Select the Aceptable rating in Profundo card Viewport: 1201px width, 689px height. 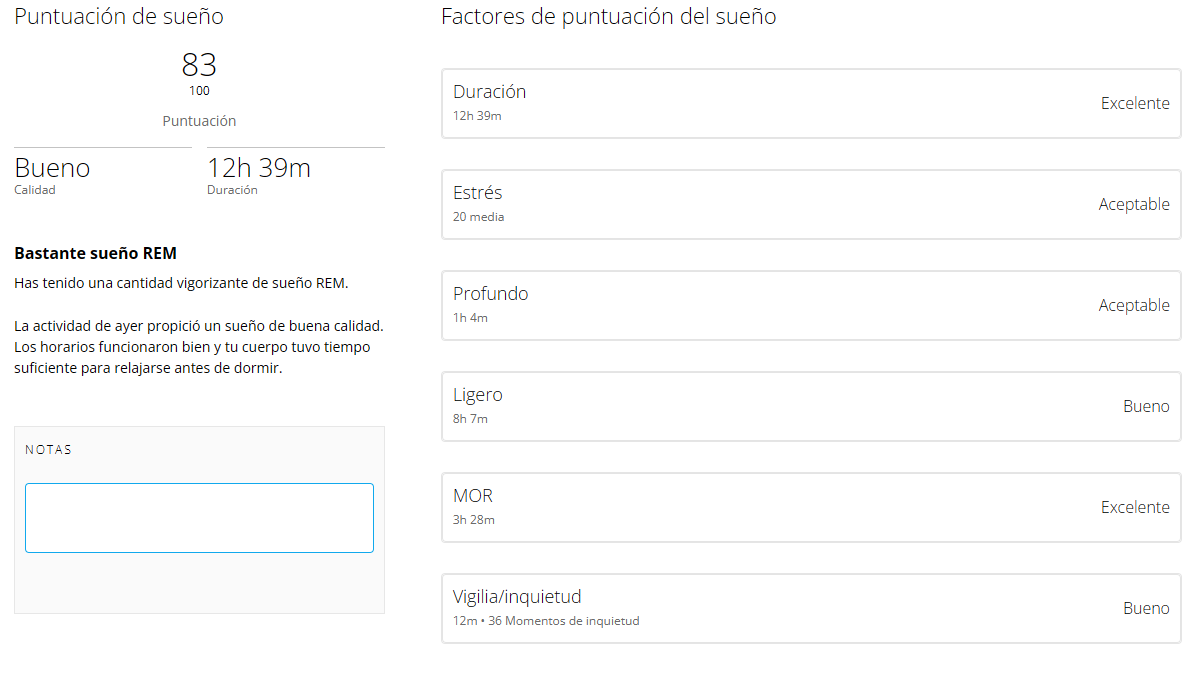(x=1134, y=305)
